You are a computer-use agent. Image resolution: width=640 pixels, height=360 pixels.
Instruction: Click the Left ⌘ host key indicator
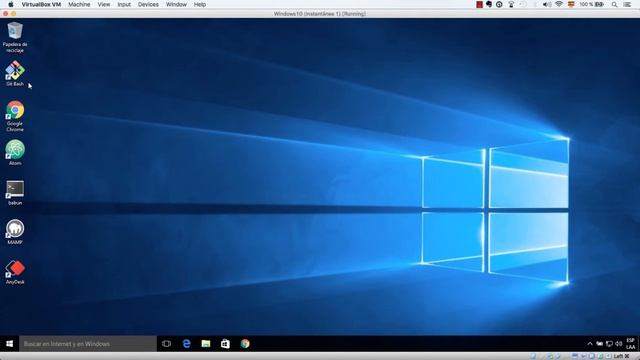coord(621,356)
